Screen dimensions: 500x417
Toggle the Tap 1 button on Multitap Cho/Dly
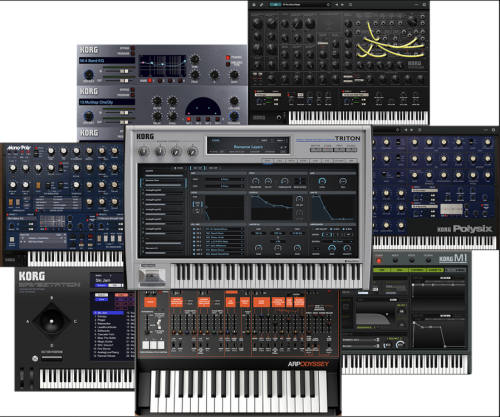(189, 119)
